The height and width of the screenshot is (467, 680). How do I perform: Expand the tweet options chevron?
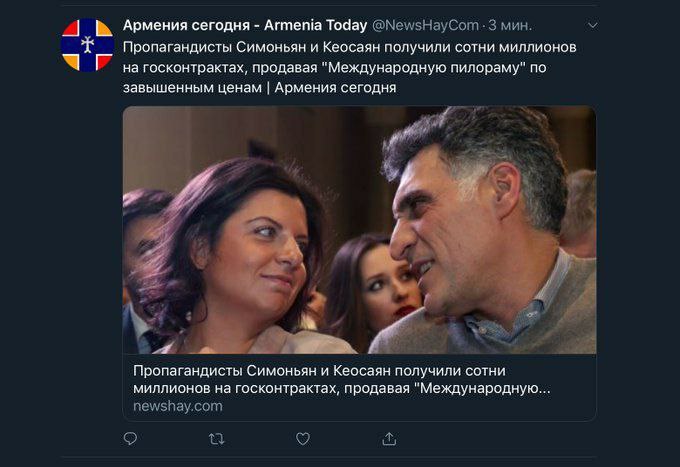592,26
